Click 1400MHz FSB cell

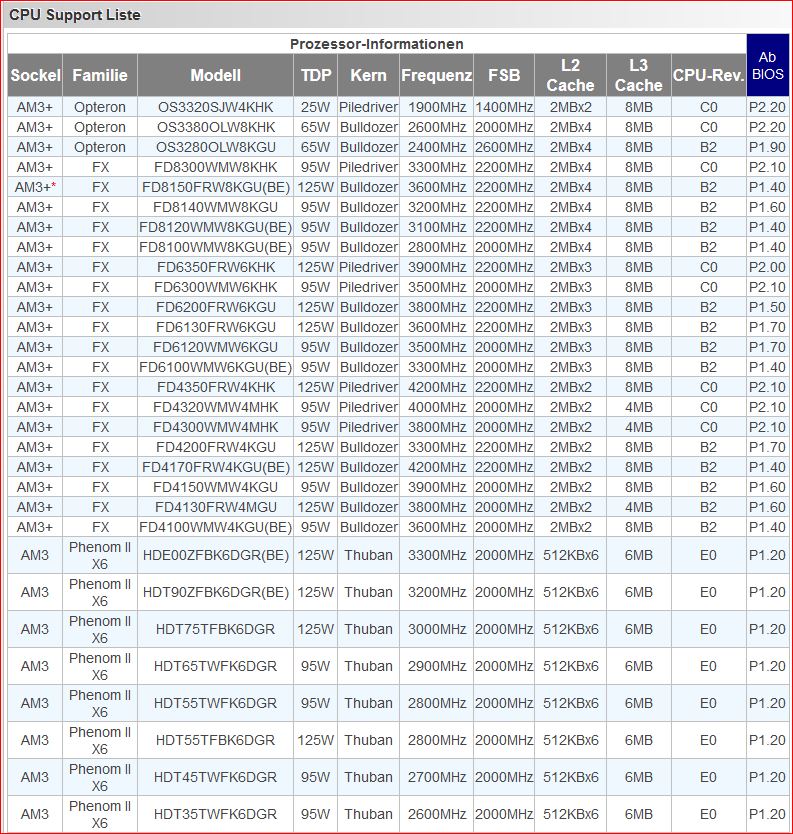pos(504,107)
